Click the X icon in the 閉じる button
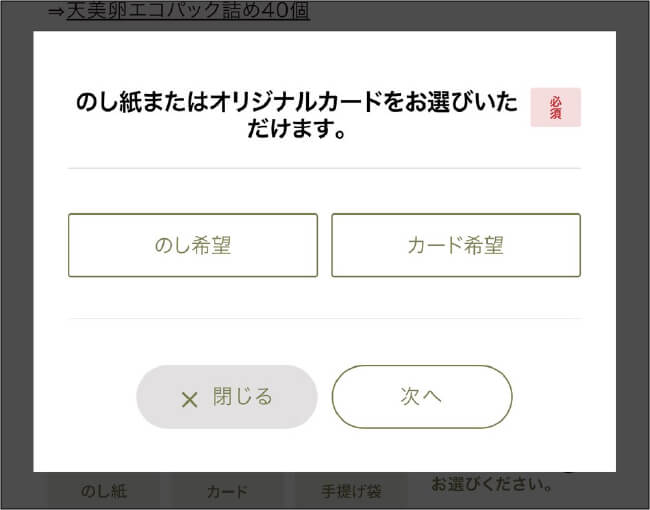This screenshot has height=510, width=650. coord(189,400)
